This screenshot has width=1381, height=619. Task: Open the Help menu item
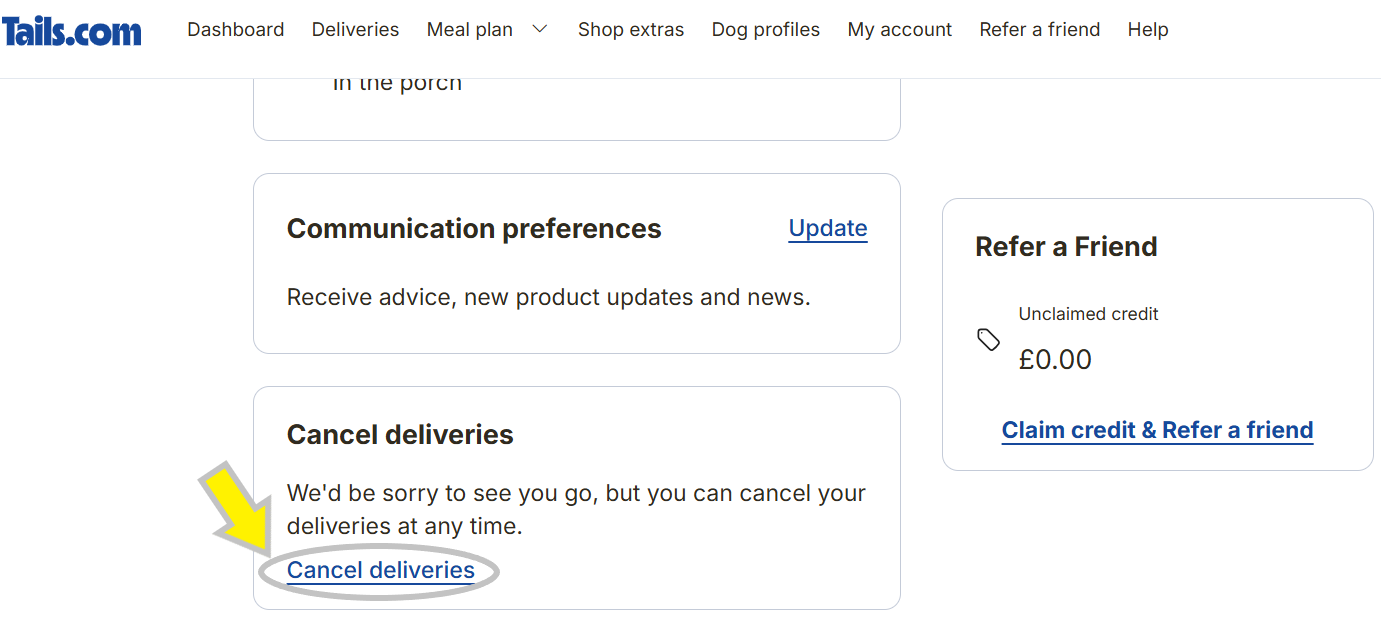[1147, 30]
